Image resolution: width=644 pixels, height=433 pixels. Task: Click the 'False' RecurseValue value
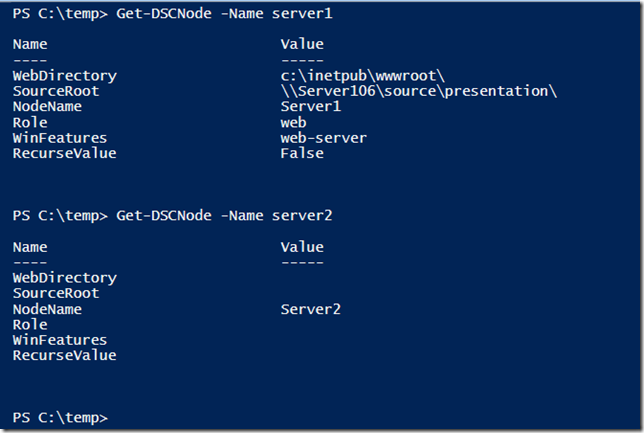pyautogui.click(x=302, y=153)
